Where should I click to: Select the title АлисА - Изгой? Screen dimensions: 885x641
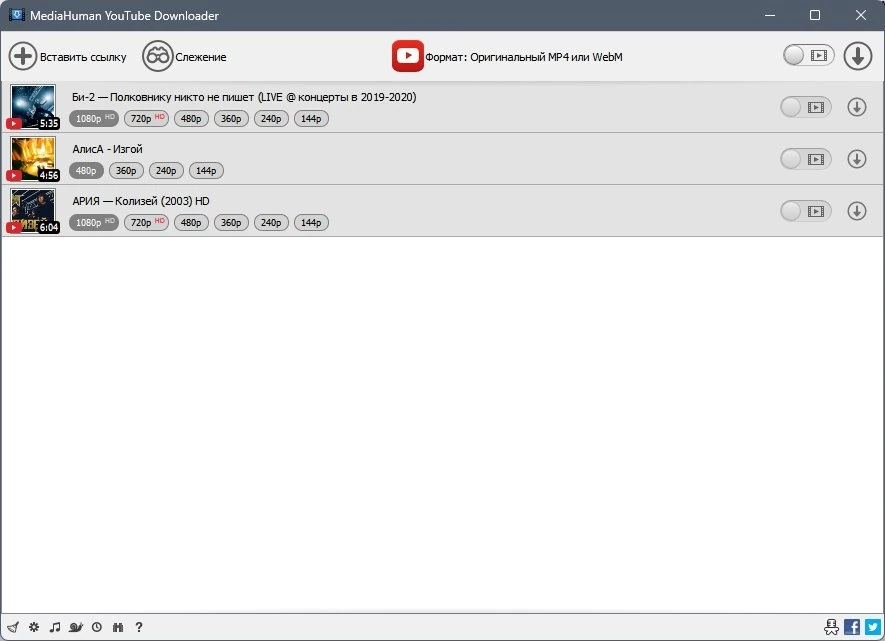tap(107, 149)
